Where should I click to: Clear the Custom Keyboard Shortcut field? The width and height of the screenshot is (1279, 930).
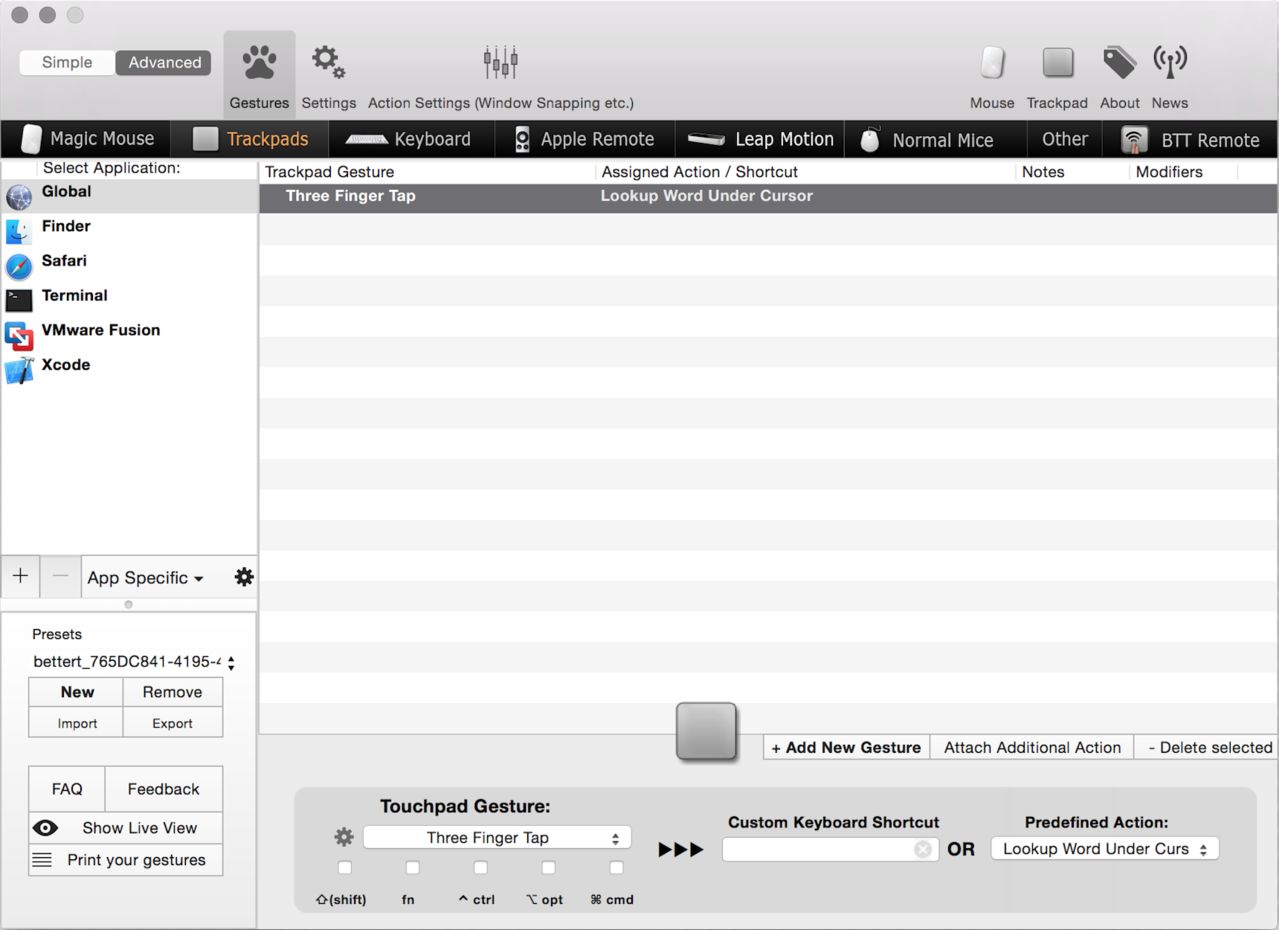coord(923,849)
